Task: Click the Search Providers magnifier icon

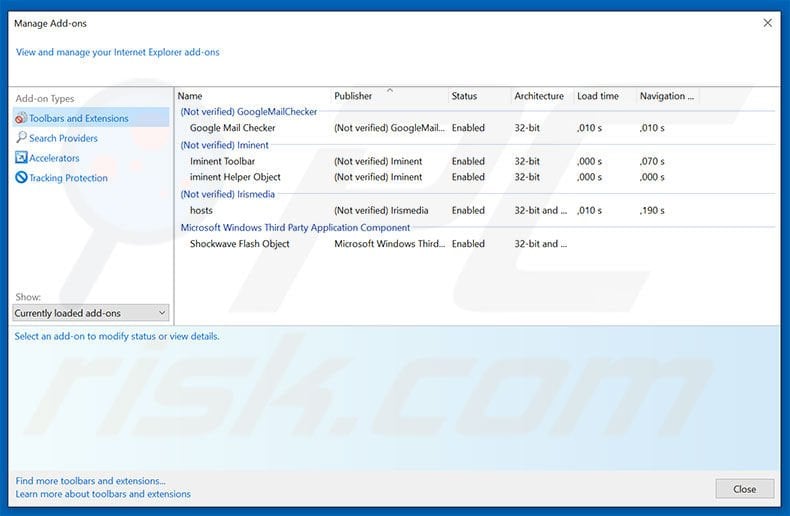Action: point(21,138)
